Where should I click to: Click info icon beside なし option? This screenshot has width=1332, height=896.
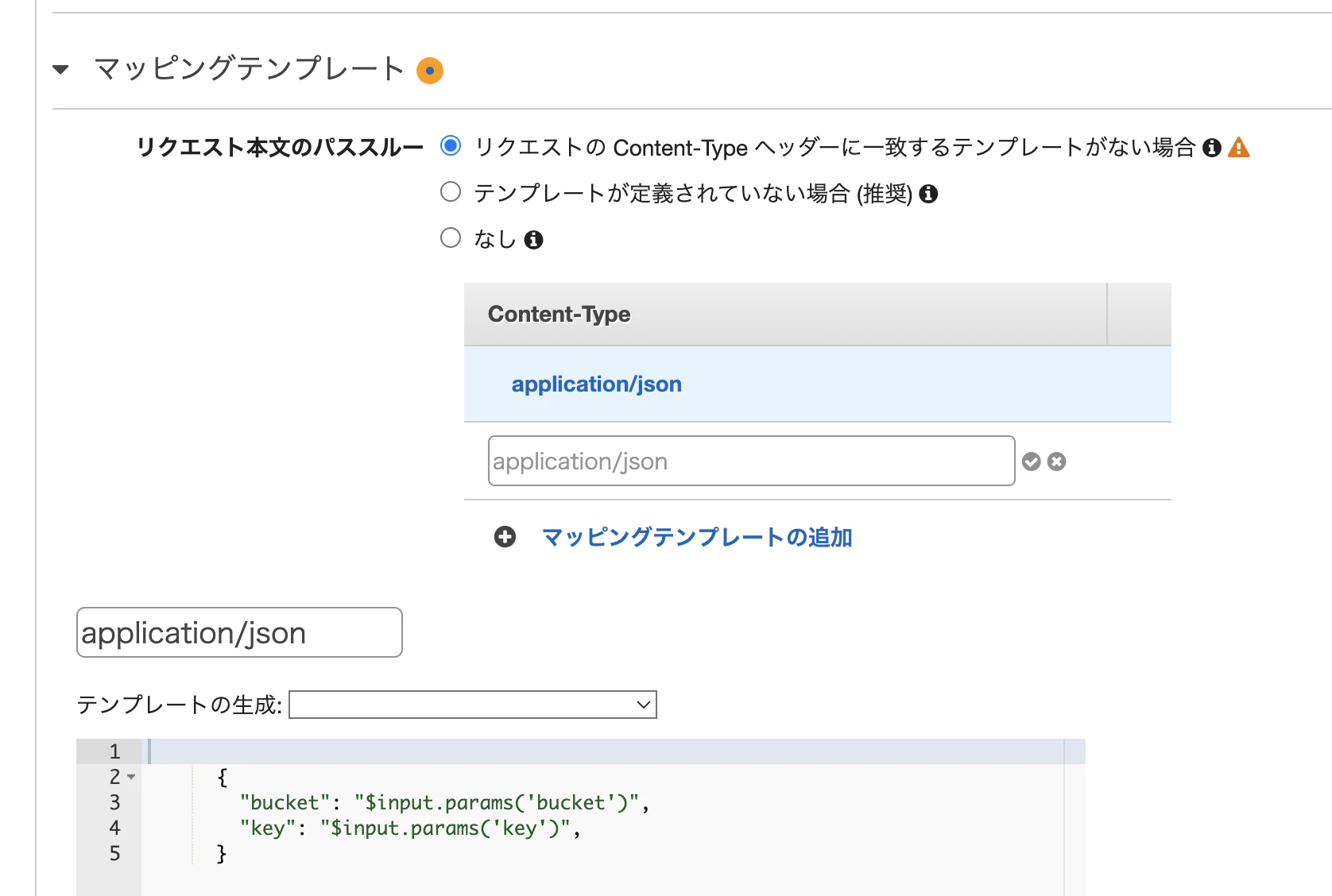coord(534,240)
